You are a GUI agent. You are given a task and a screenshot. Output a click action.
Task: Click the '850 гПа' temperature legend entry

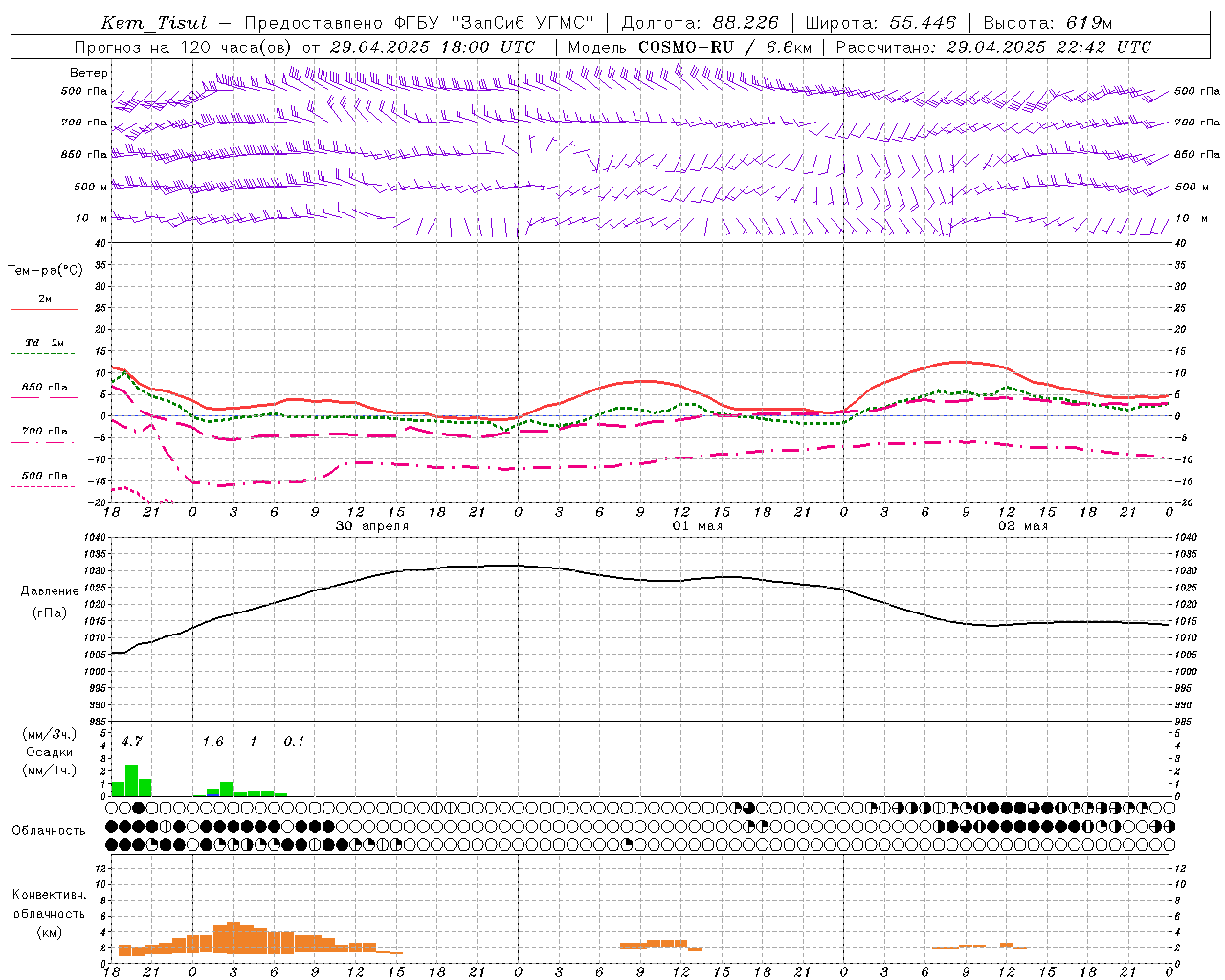[44, 388]
